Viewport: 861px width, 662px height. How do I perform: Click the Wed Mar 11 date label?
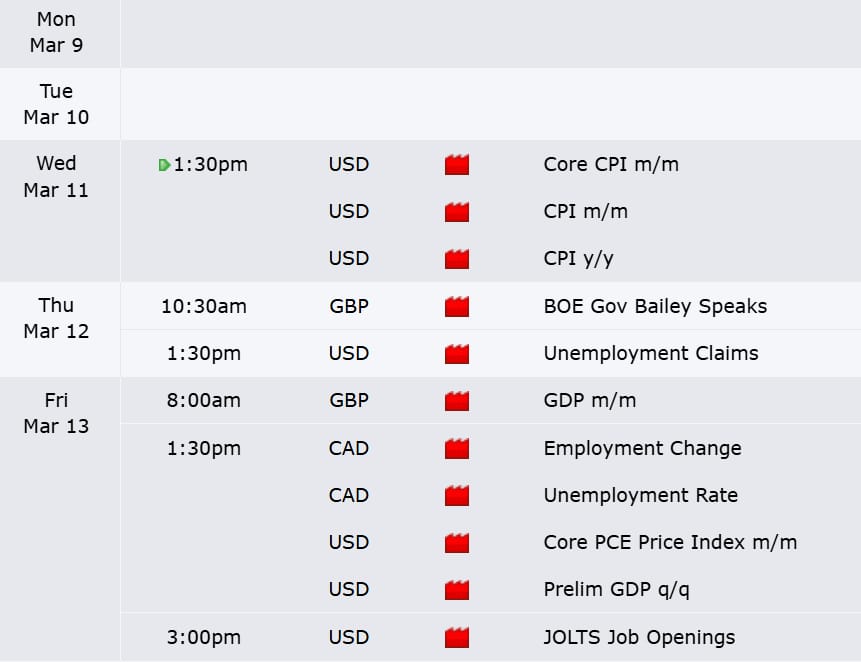[57, 176]
